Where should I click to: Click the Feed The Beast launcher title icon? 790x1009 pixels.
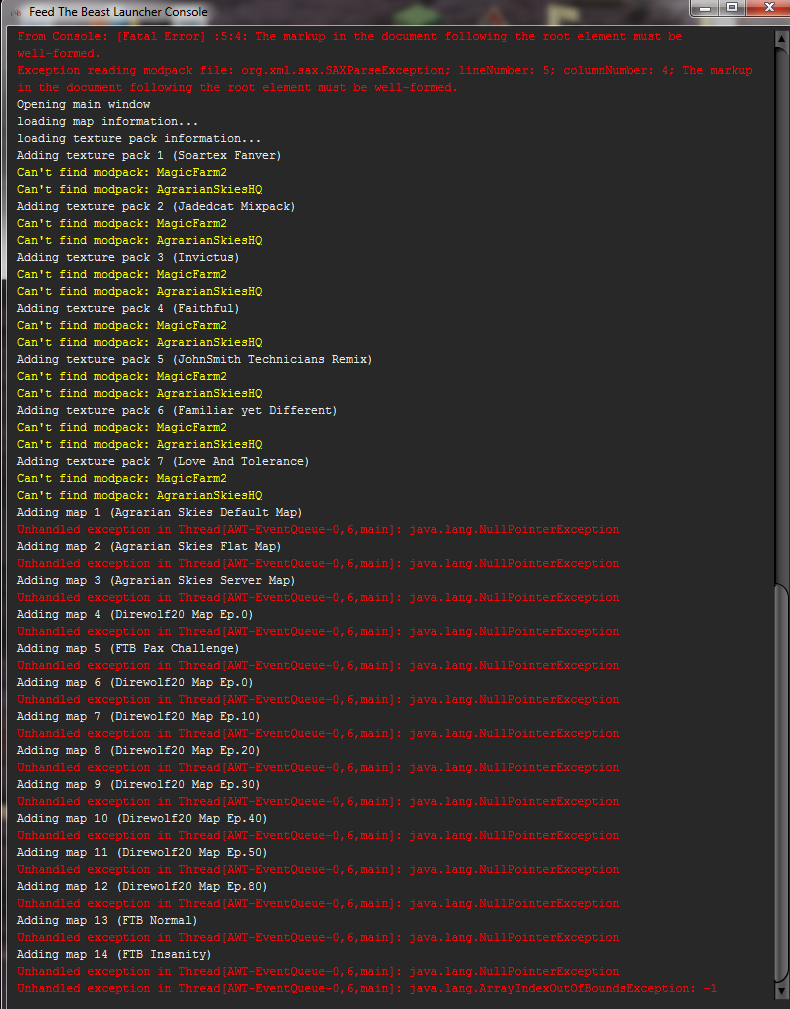point(15,12)
